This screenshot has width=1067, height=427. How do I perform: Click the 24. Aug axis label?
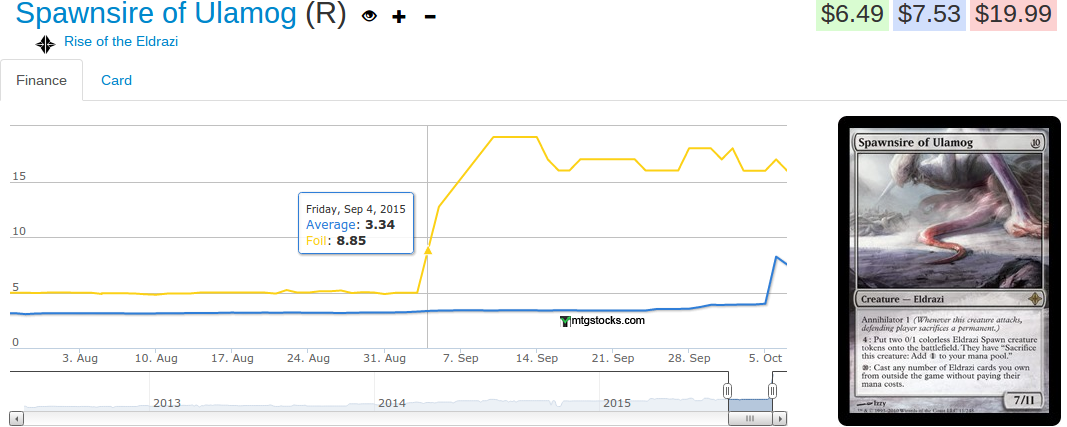click(308, 358)
